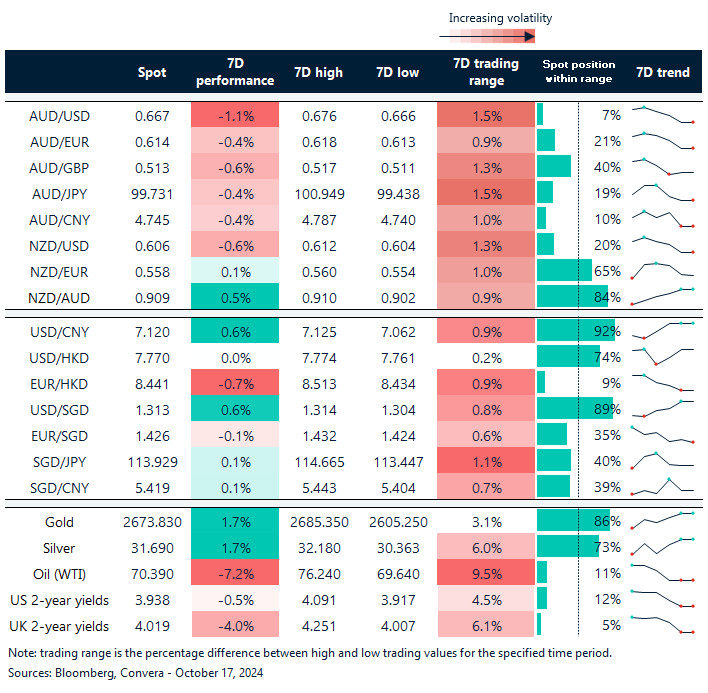Click the EUR/HKD -0.7% performance cell

(x=235, y=382)
